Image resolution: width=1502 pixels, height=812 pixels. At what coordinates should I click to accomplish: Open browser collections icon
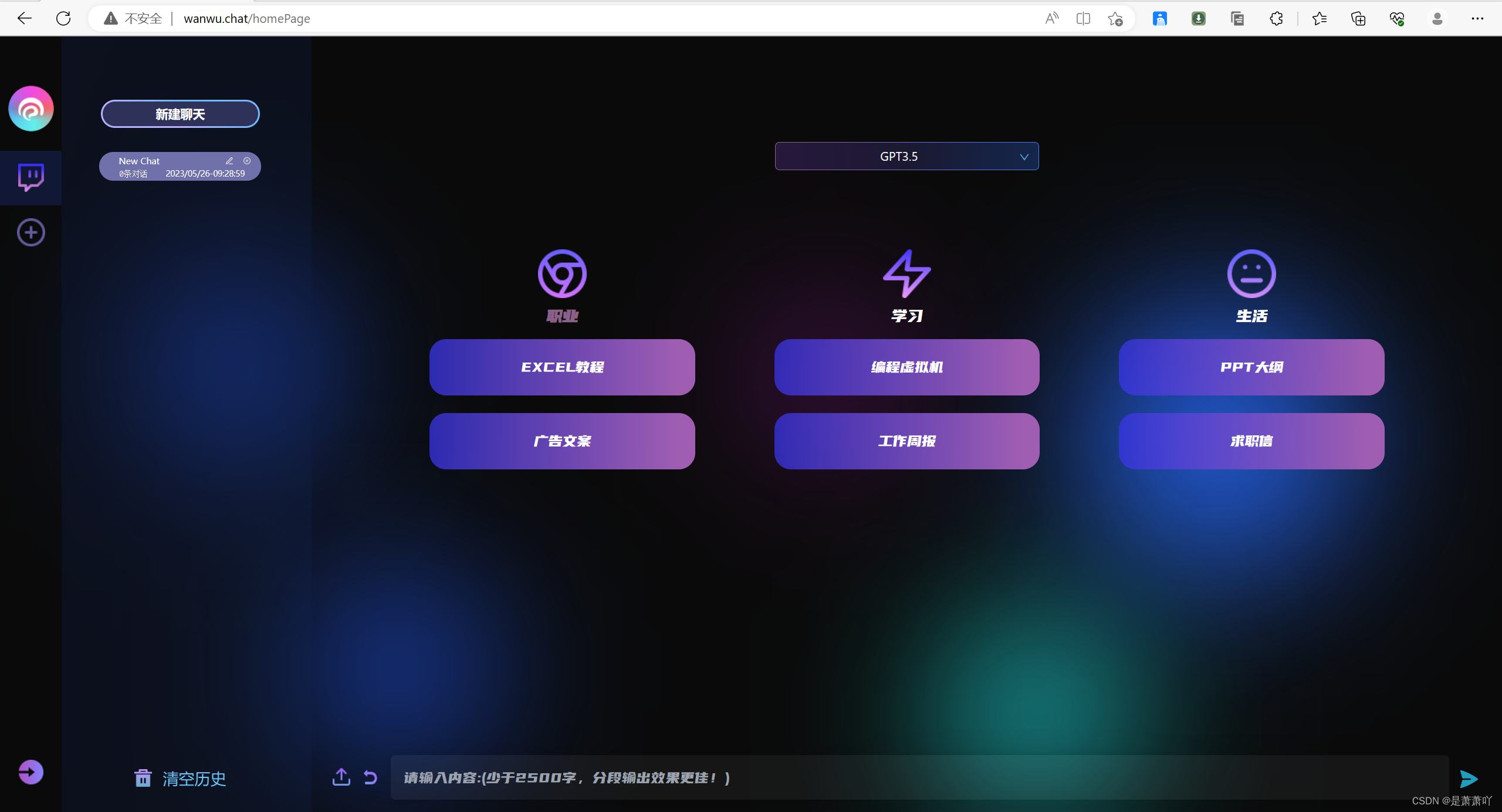pos(1358,19)
